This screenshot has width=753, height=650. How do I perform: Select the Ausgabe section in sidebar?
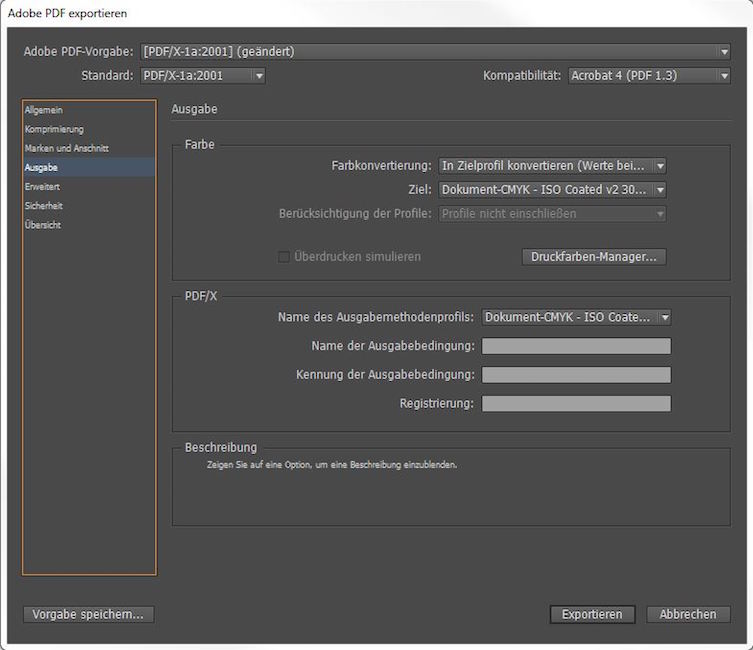pyautogui.click(x=89, y=168)
